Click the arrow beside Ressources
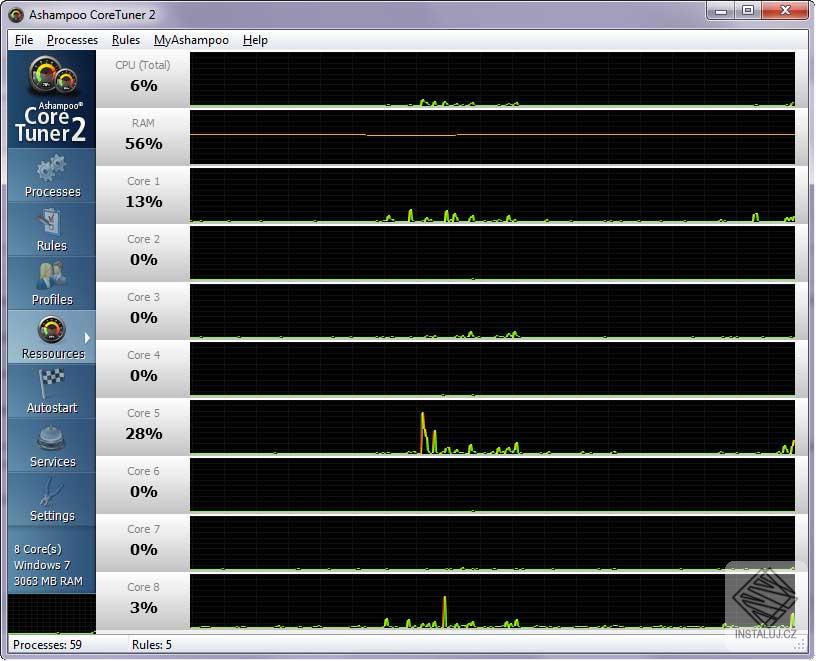 pos(87,338)
